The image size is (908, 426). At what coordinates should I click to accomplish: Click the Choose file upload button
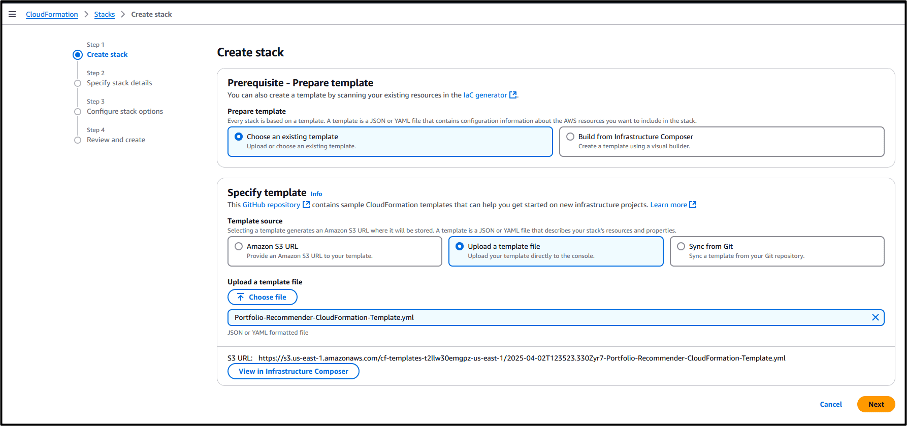coord(262,297)
